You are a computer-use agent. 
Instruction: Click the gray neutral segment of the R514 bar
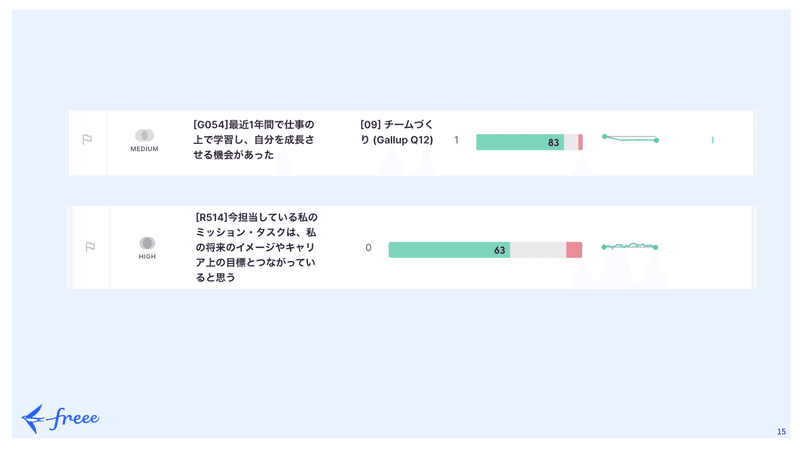(x=538, y=250)
